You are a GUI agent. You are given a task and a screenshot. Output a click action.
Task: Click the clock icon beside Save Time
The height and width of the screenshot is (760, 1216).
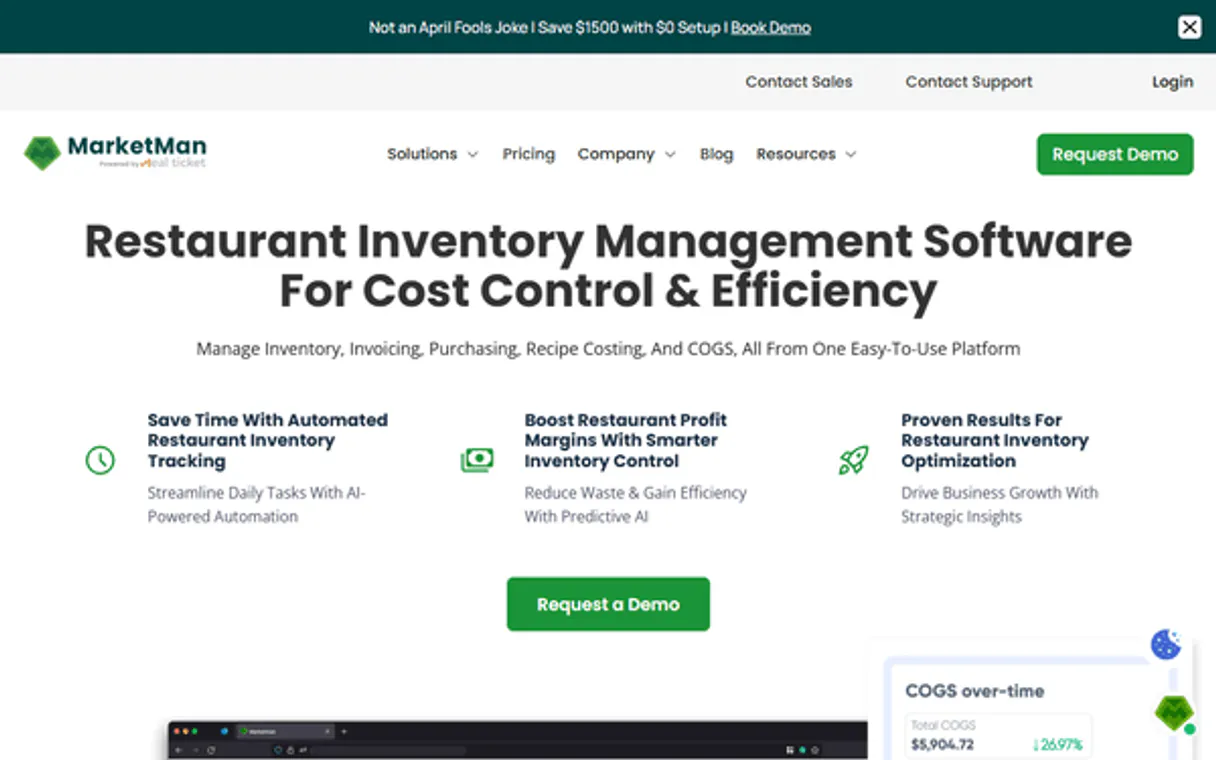click(100, 460)
